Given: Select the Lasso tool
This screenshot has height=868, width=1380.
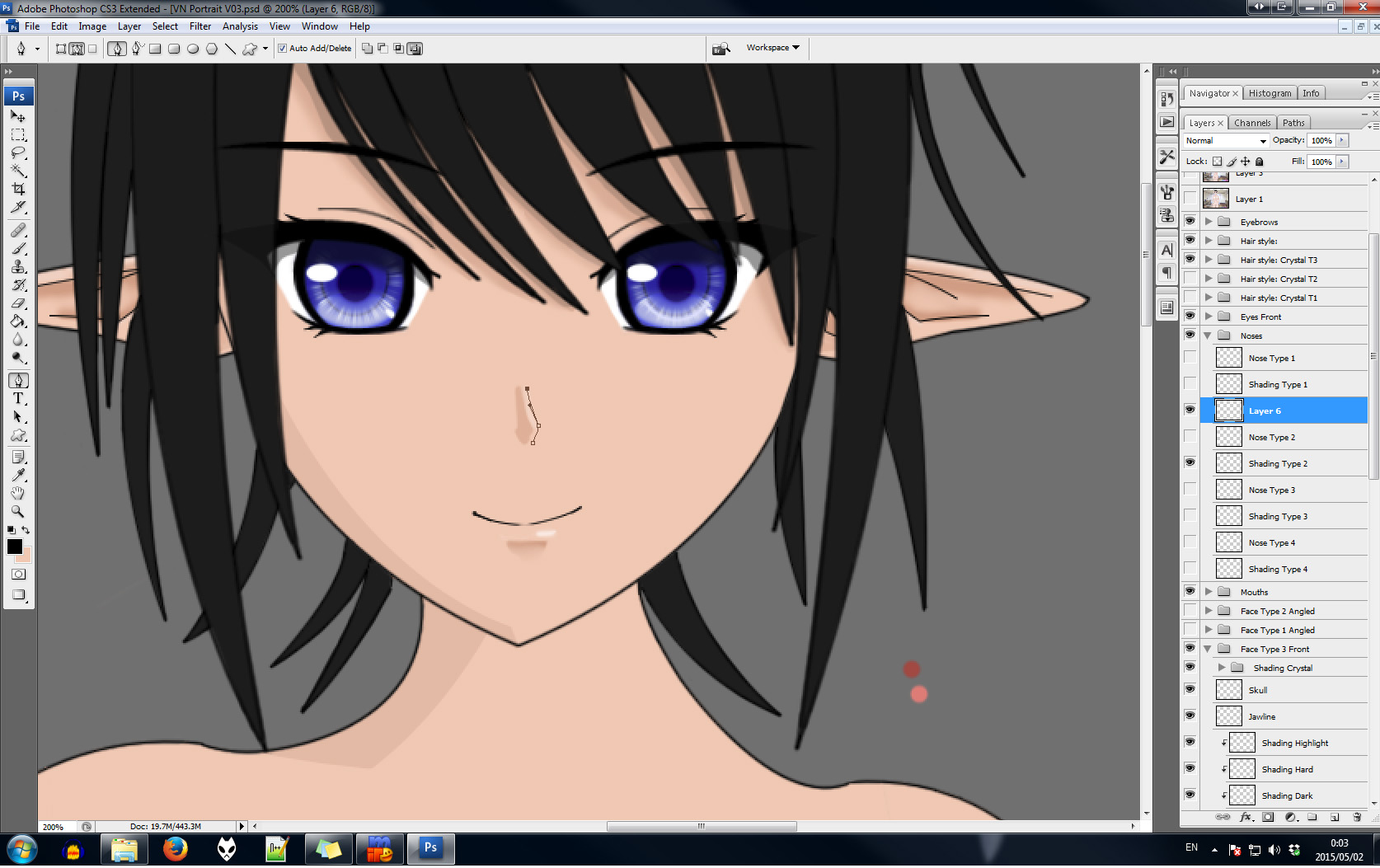Looking at the screenshot, I should tap(18, 152).
